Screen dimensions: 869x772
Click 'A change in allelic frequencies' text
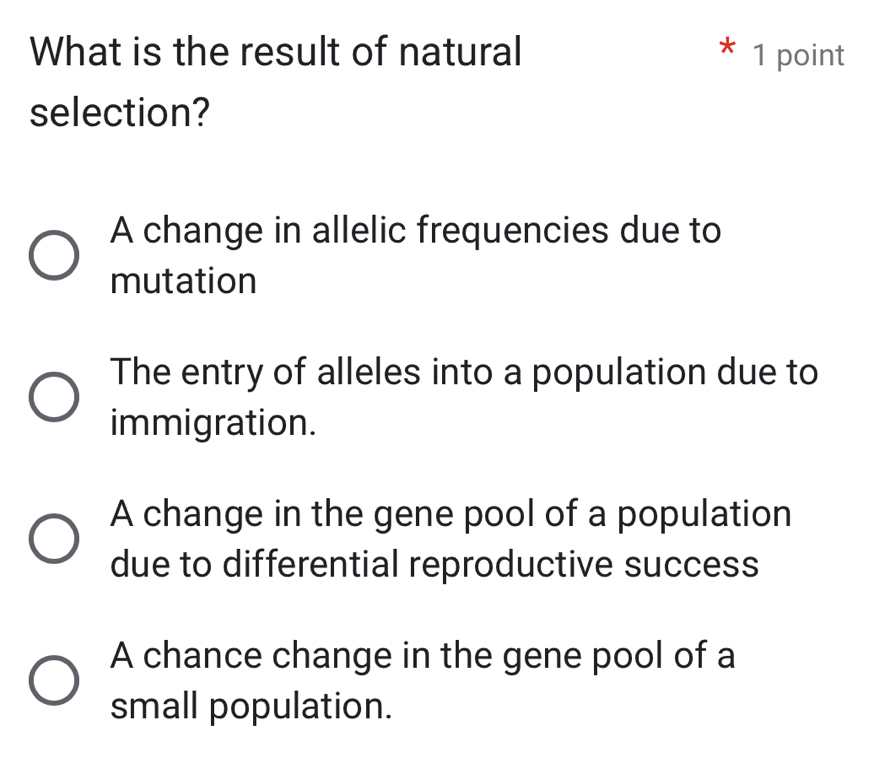tap(416, 231)
